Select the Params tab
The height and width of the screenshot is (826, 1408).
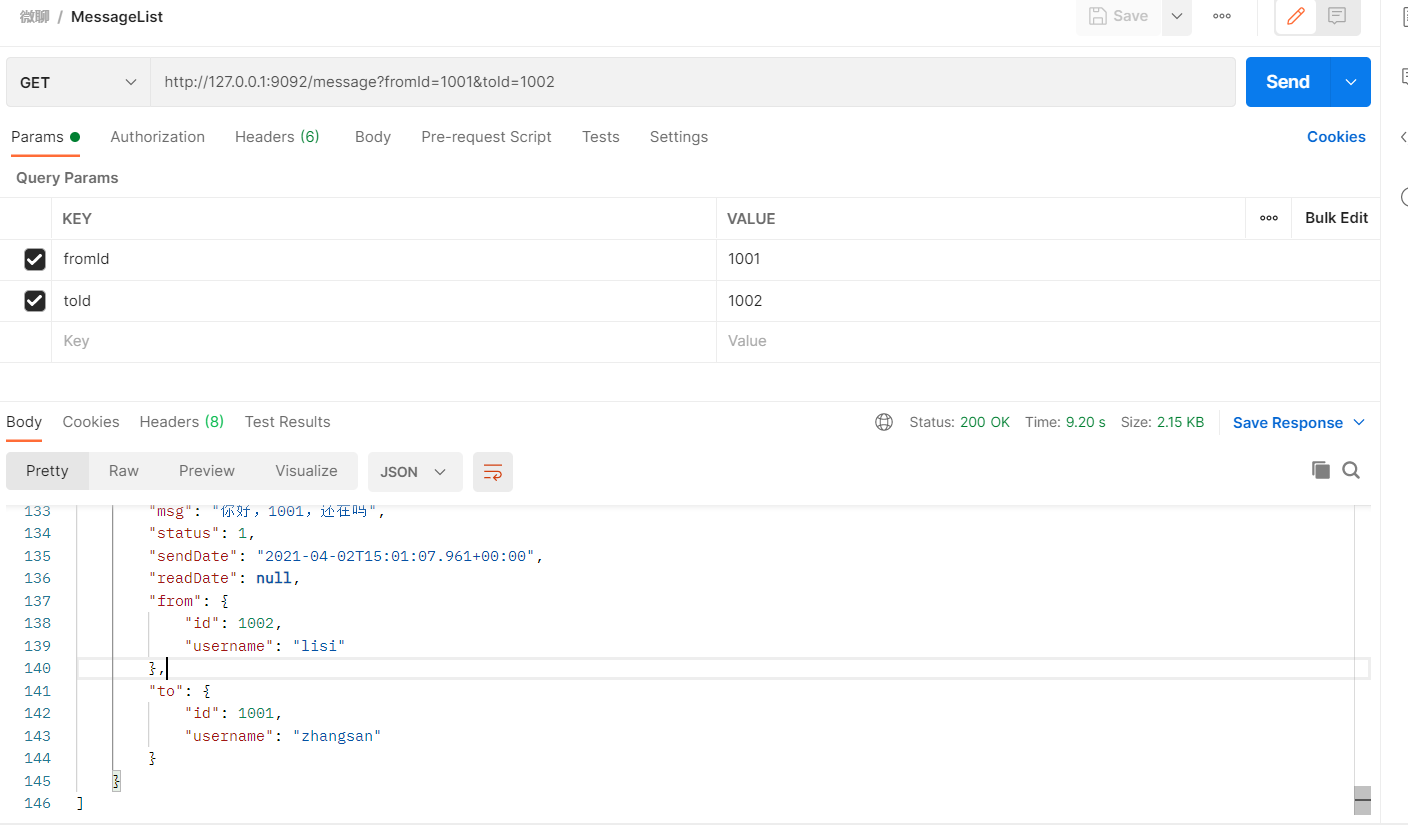(45, 137)
